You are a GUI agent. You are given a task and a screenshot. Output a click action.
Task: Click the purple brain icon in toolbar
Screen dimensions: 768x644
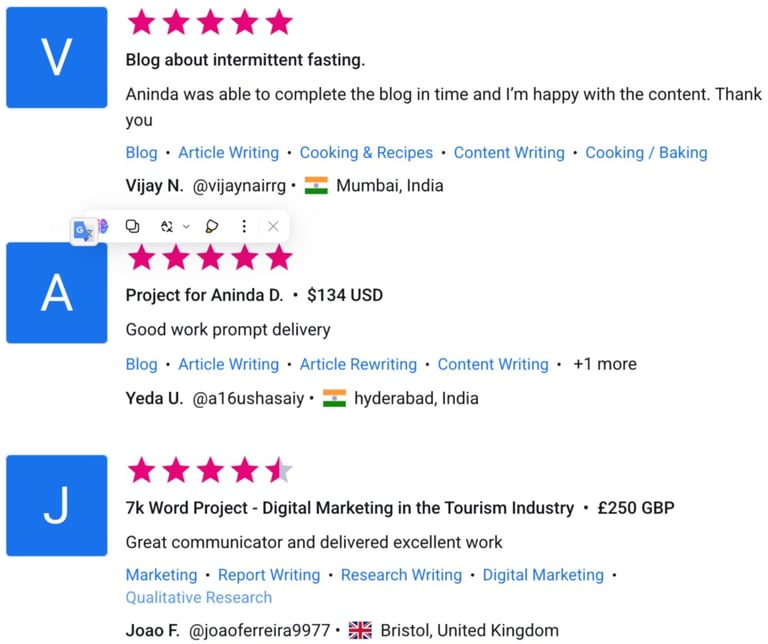[x=103, y=226]
